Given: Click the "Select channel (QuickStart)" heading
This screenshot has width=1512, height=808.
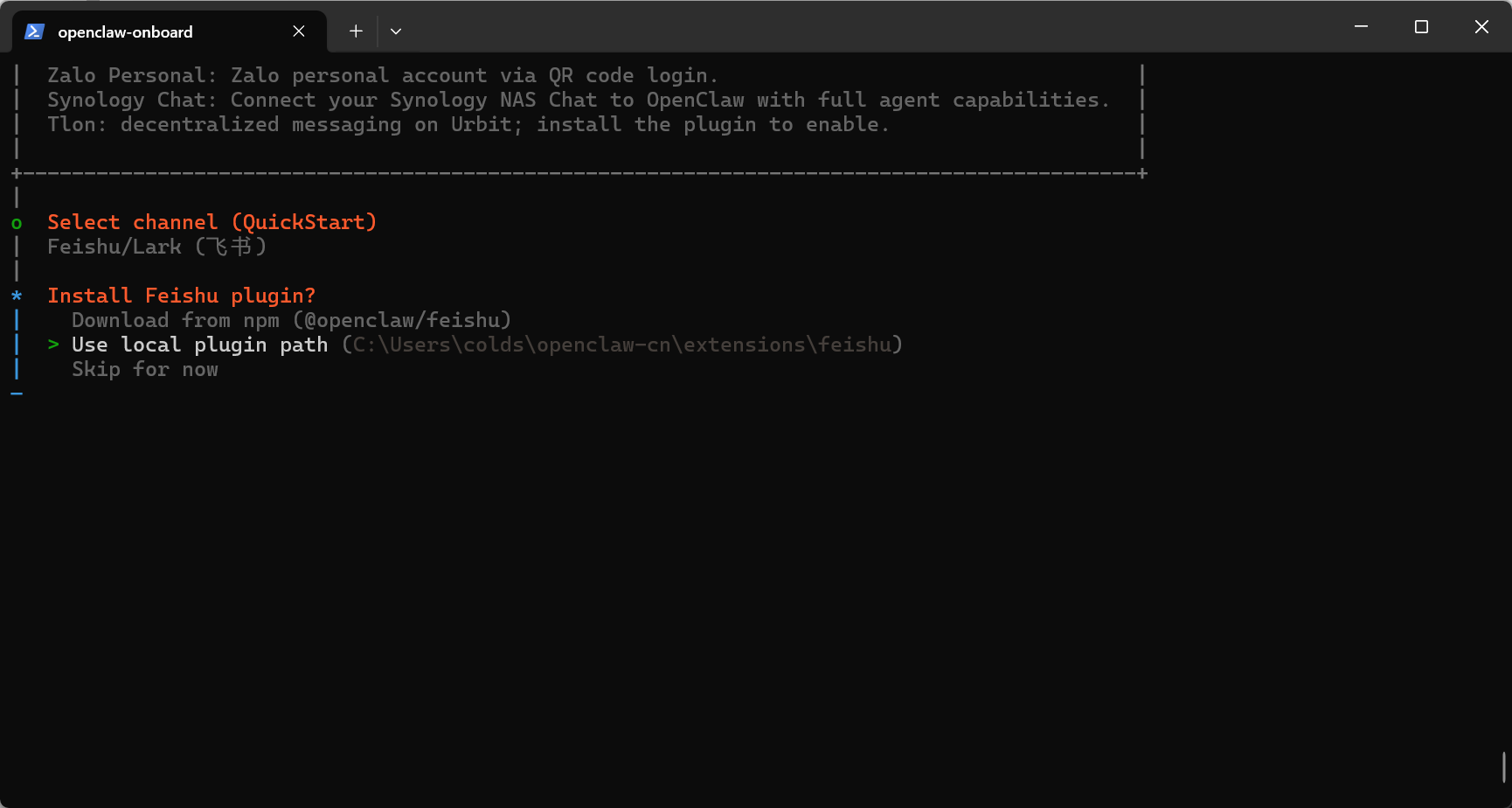Looking at the screenshot, I should point(212,223).
